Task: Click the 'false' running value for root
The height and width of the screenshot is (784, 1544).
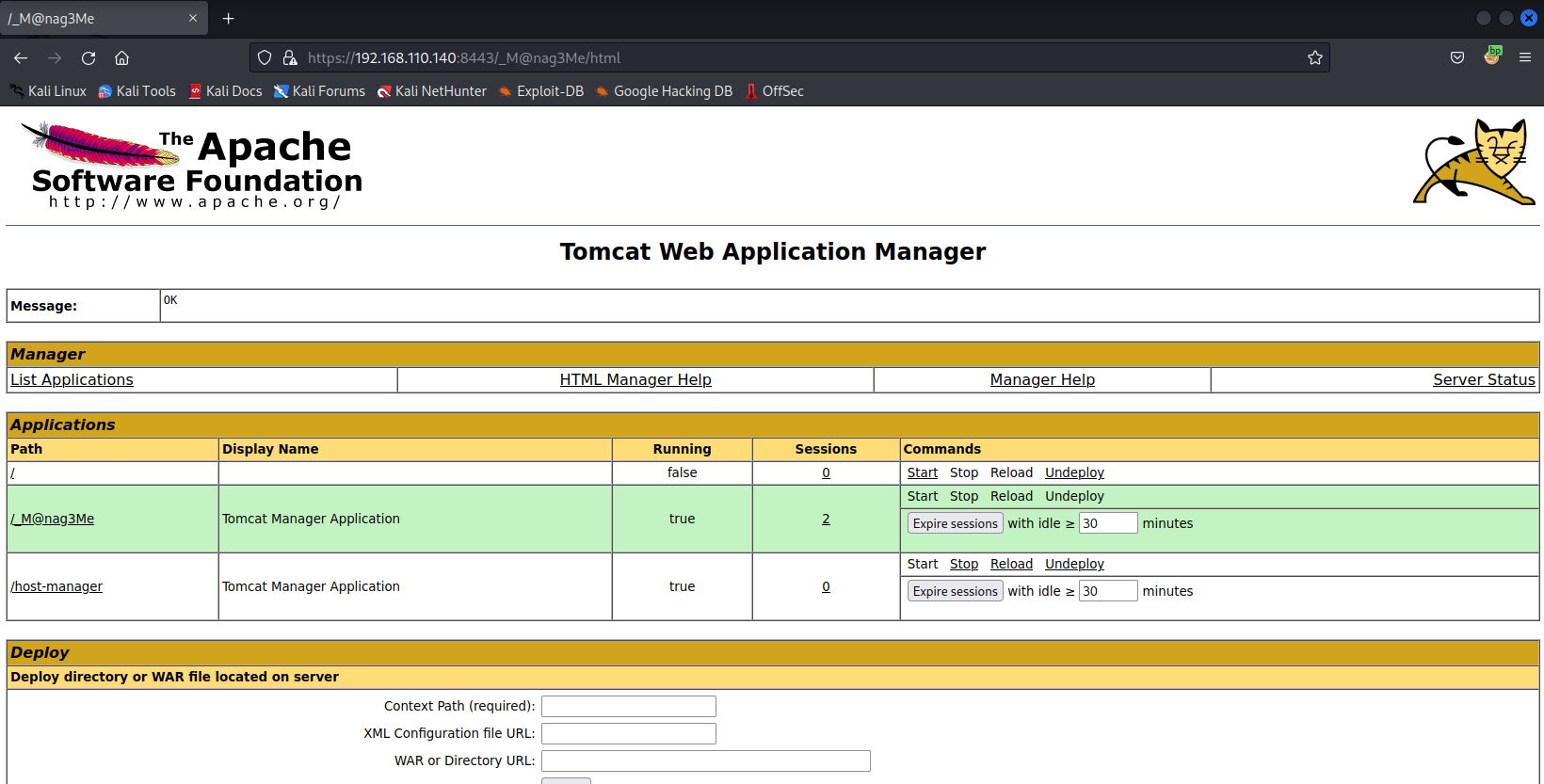Action: pyautogui.click(x=682, y=472)
